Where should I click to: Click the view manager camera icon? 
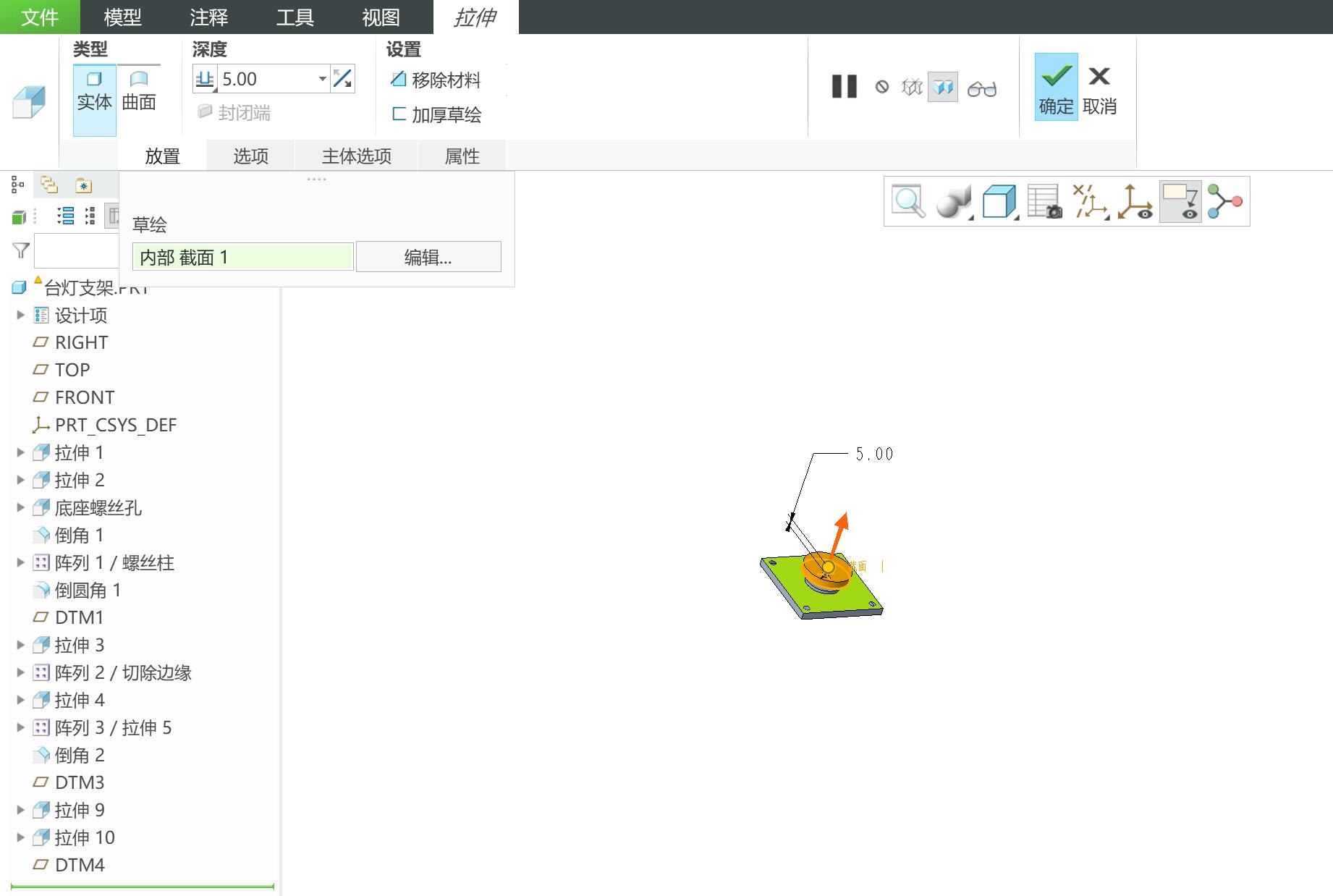pos(1044,201)
